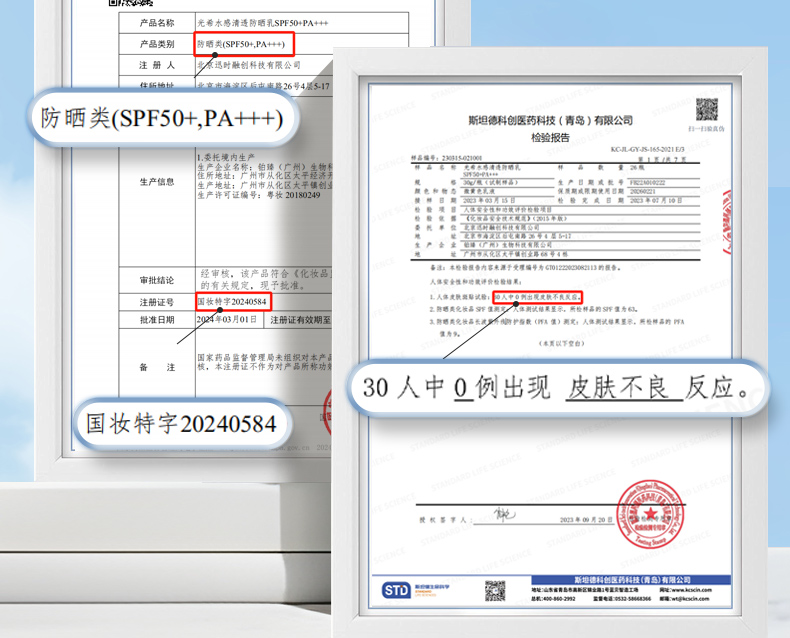Click completion date 2023 年 07 月 10 日
Viewport: 790px width, 638px height.
click(655, 201)
